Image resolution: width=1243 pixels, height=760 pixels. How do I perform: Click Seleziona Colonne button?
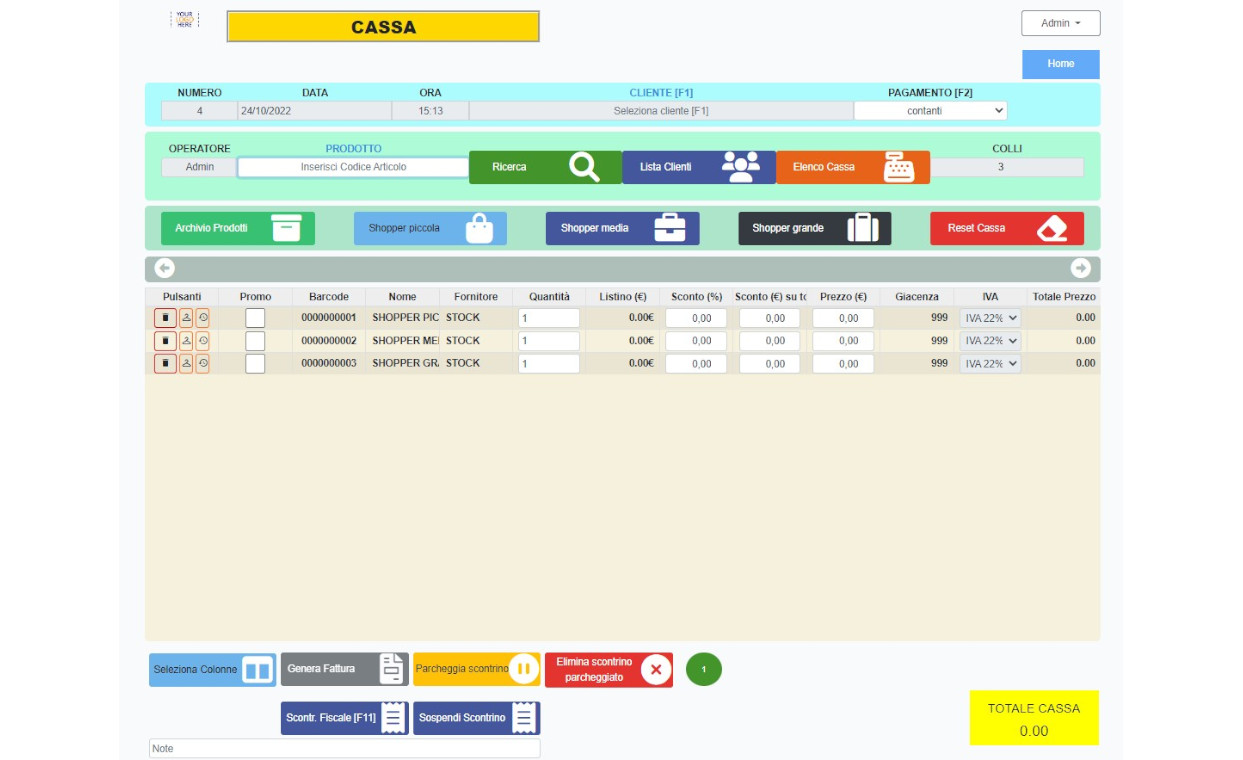coord(212,670)
